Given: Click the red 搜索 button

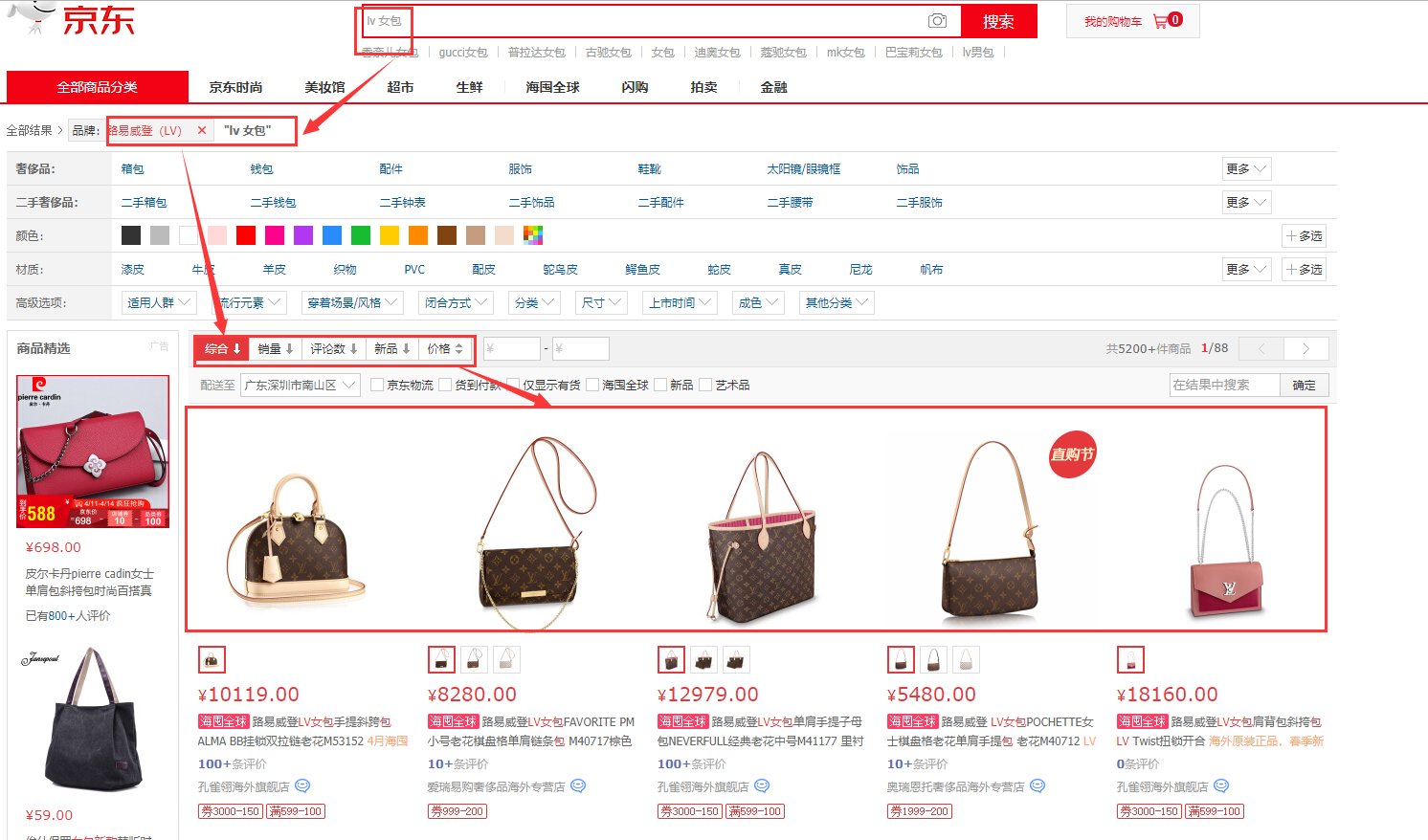Looking at the screenshot, I should tap(998, 21).
